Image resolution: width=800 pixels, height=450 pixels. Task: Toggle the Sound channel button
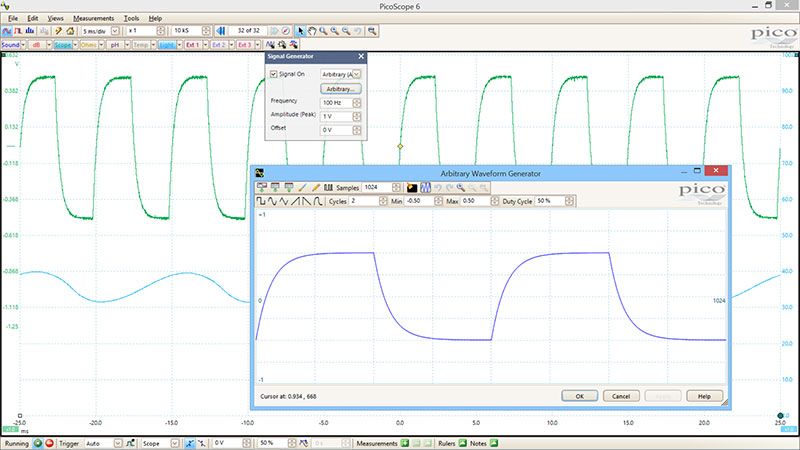pos(13,44)
